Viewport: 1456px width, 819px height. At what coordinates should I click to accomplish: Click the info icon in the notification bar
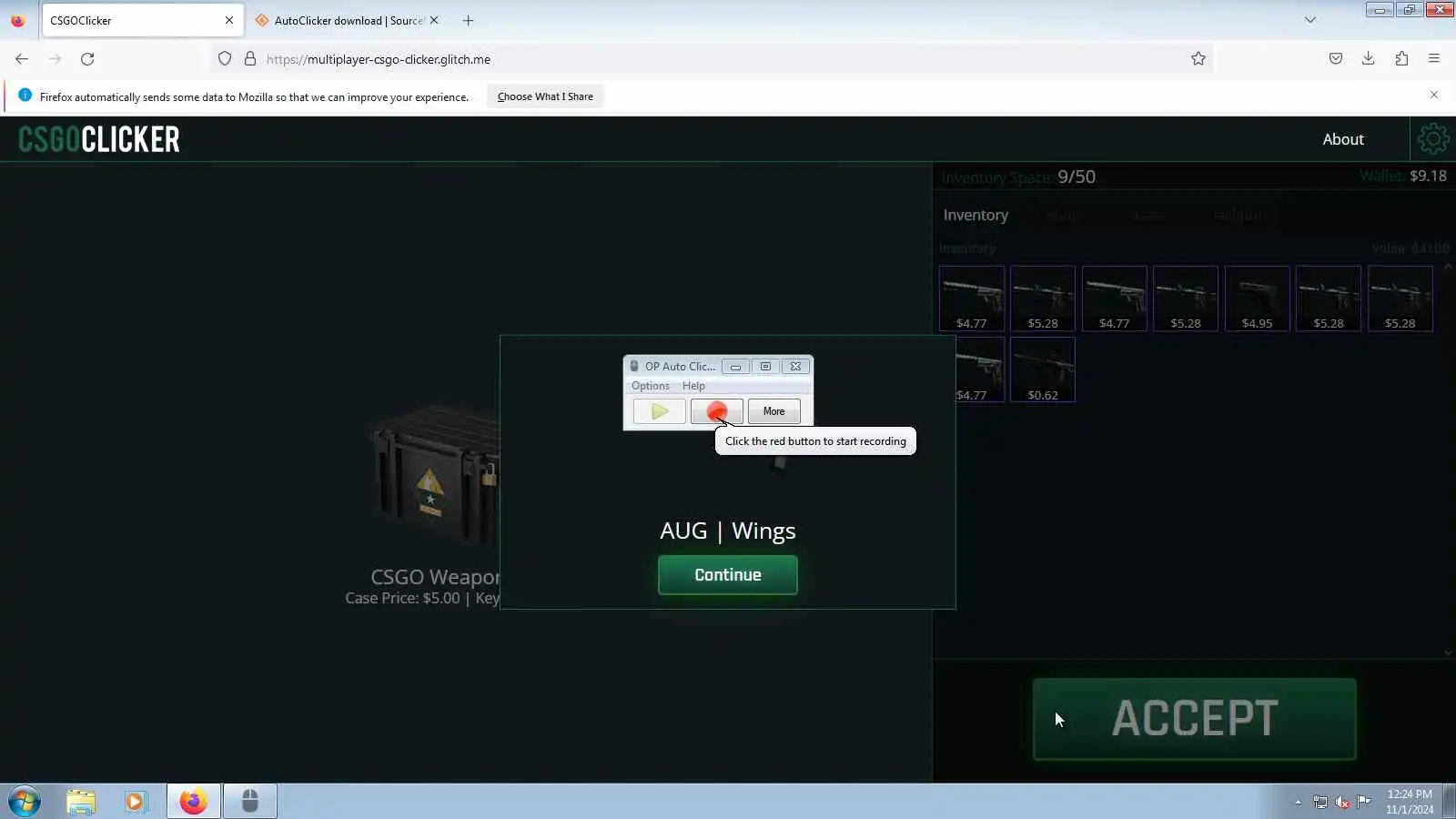click(x=25, y=96)
